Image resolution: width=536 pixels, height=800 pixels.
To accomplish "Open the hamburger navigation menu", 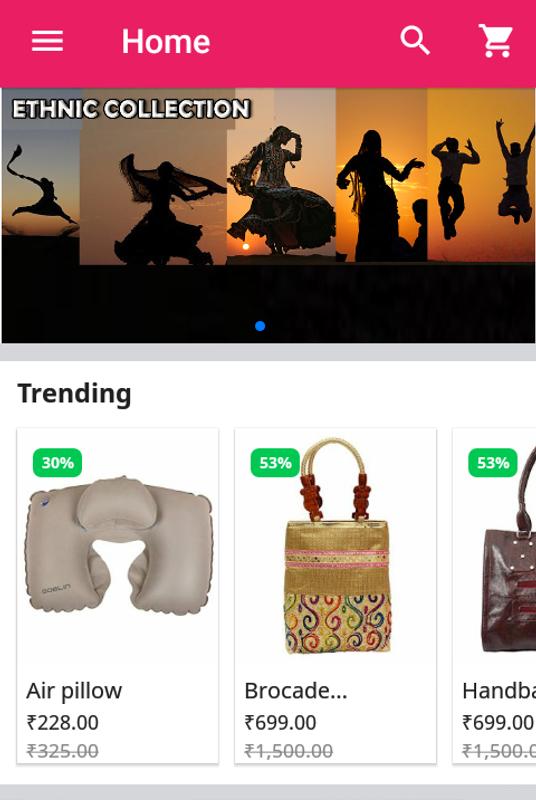I will coord(47,41).
